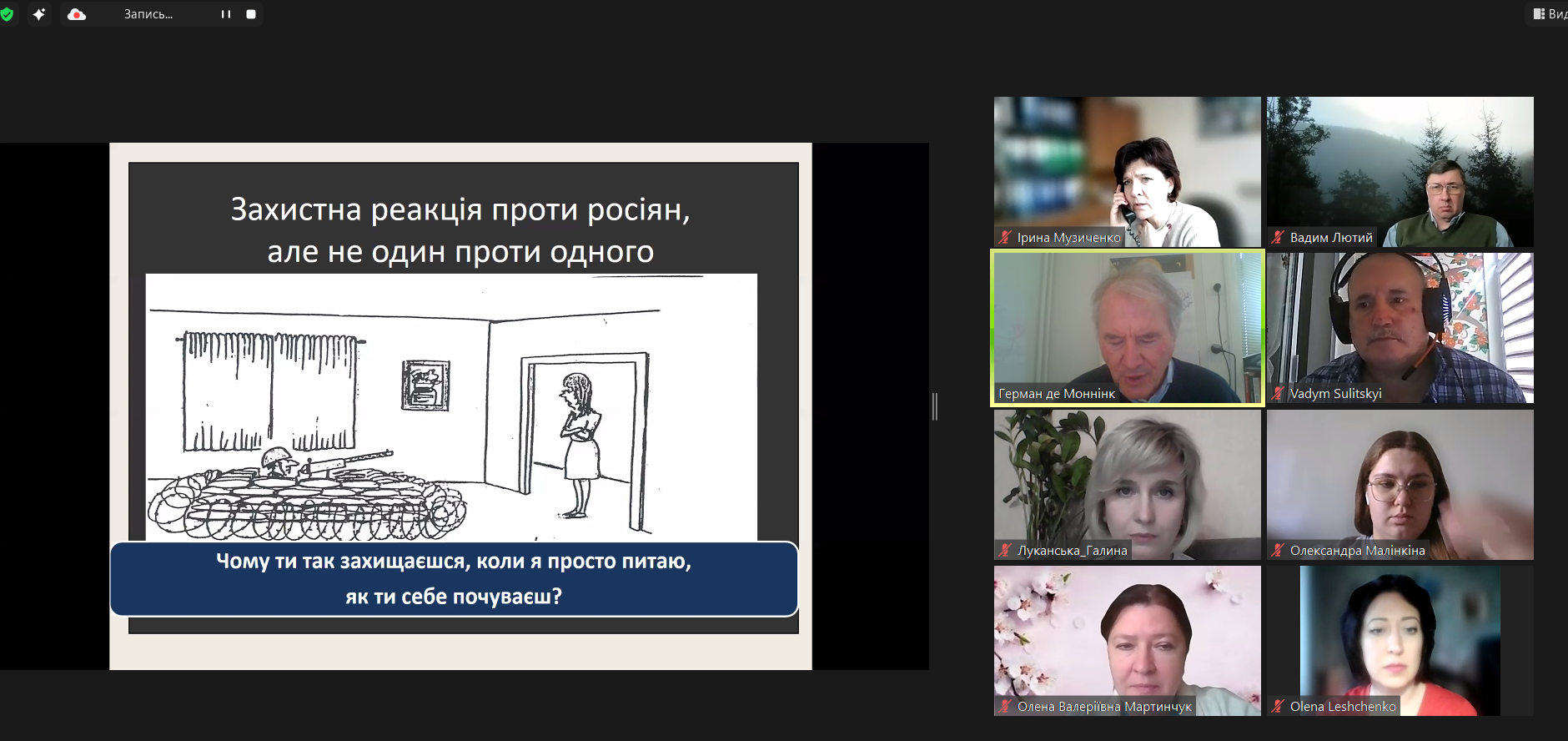Pause the recording in progress
The height and width of the screenshot is (741, 1568).
pyautogui.click(x=226, y=14)
